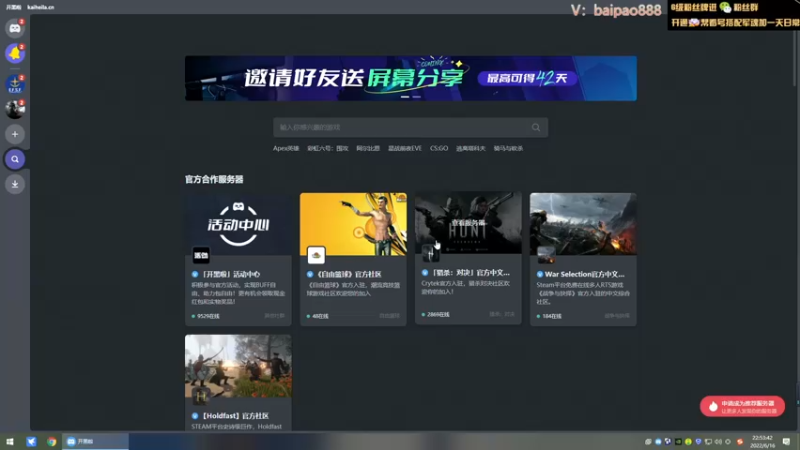Image resolution: width=800 pixels, height=450 pixels.
Task: Select the quick search tag before EVE
Action: pos(368,148)
